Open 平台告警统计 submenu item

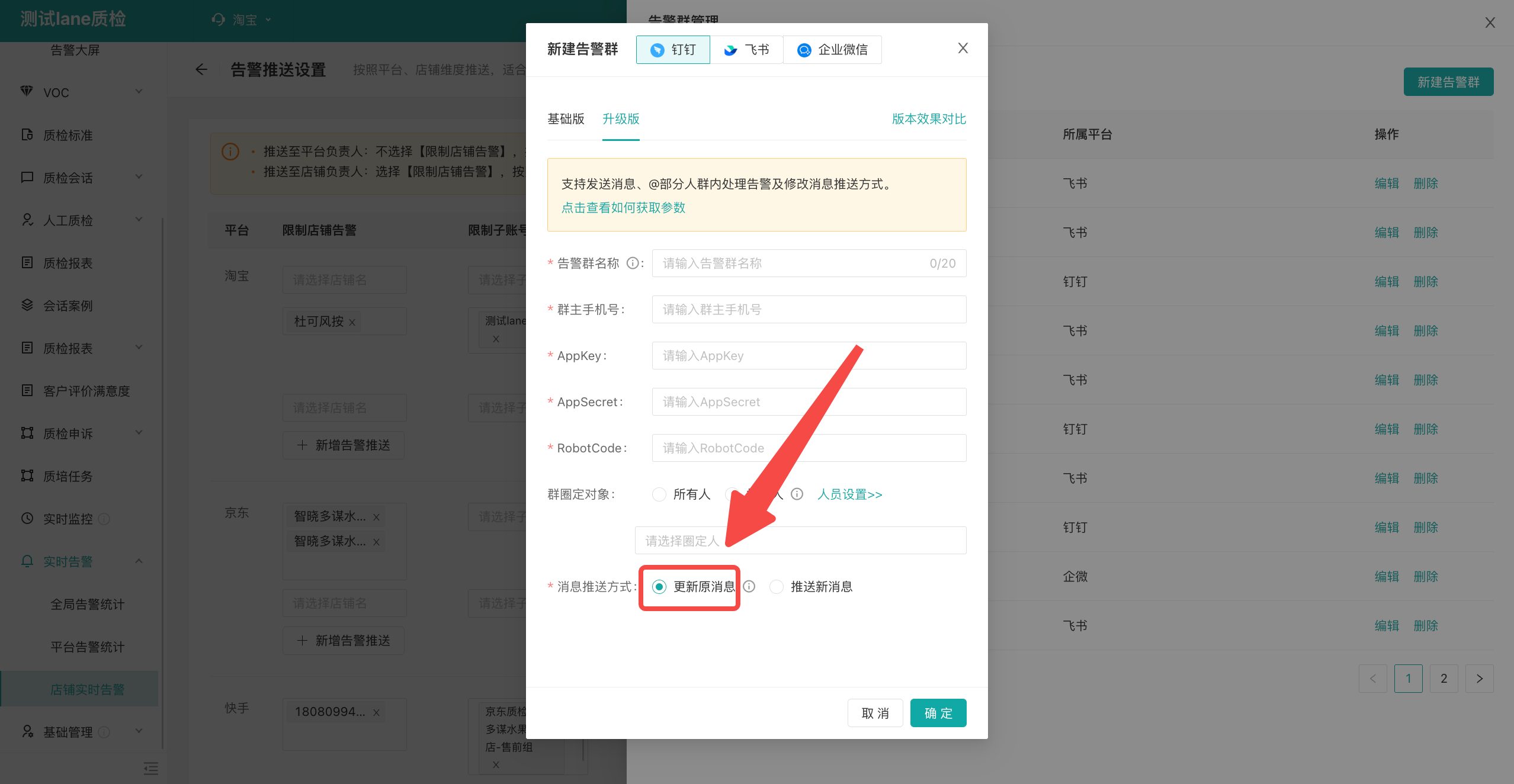pos(87,647)
